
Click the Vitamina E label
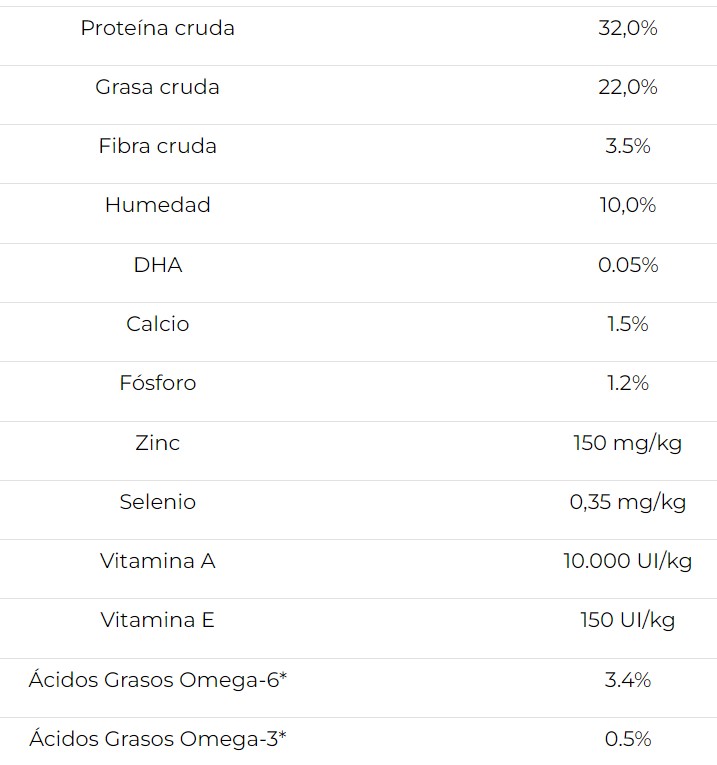tap(157, 620)
